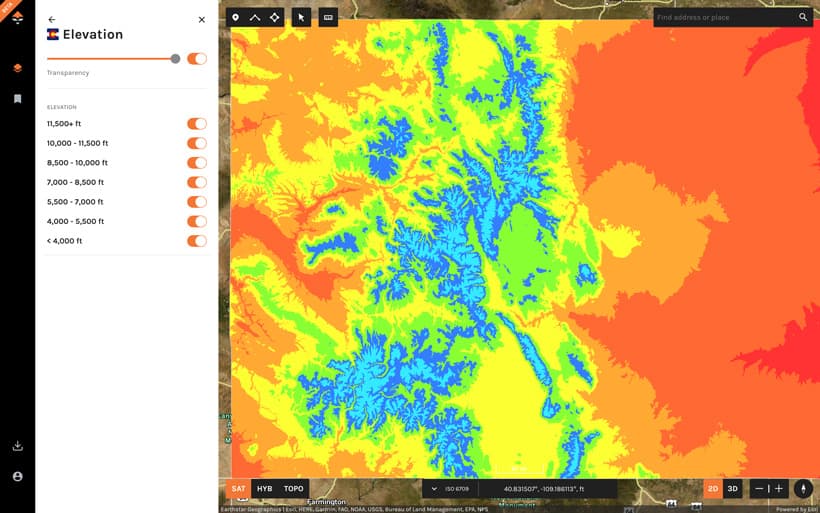
Task: Switch basemap to SAT
Action: click(238, 488)
